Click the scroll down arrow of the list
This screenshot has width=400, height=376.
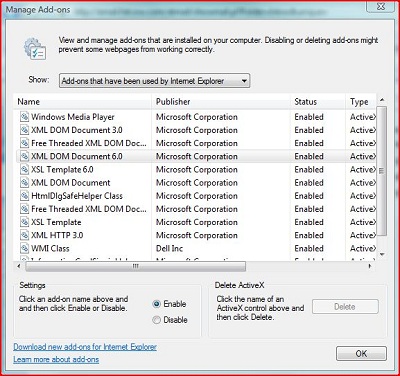coord(382,255)
